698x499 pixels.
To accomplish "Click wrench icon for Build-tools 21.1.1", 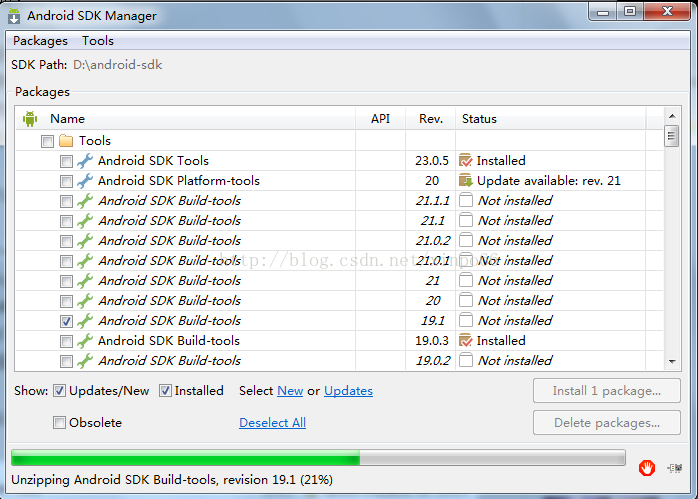I will [85, 201].
